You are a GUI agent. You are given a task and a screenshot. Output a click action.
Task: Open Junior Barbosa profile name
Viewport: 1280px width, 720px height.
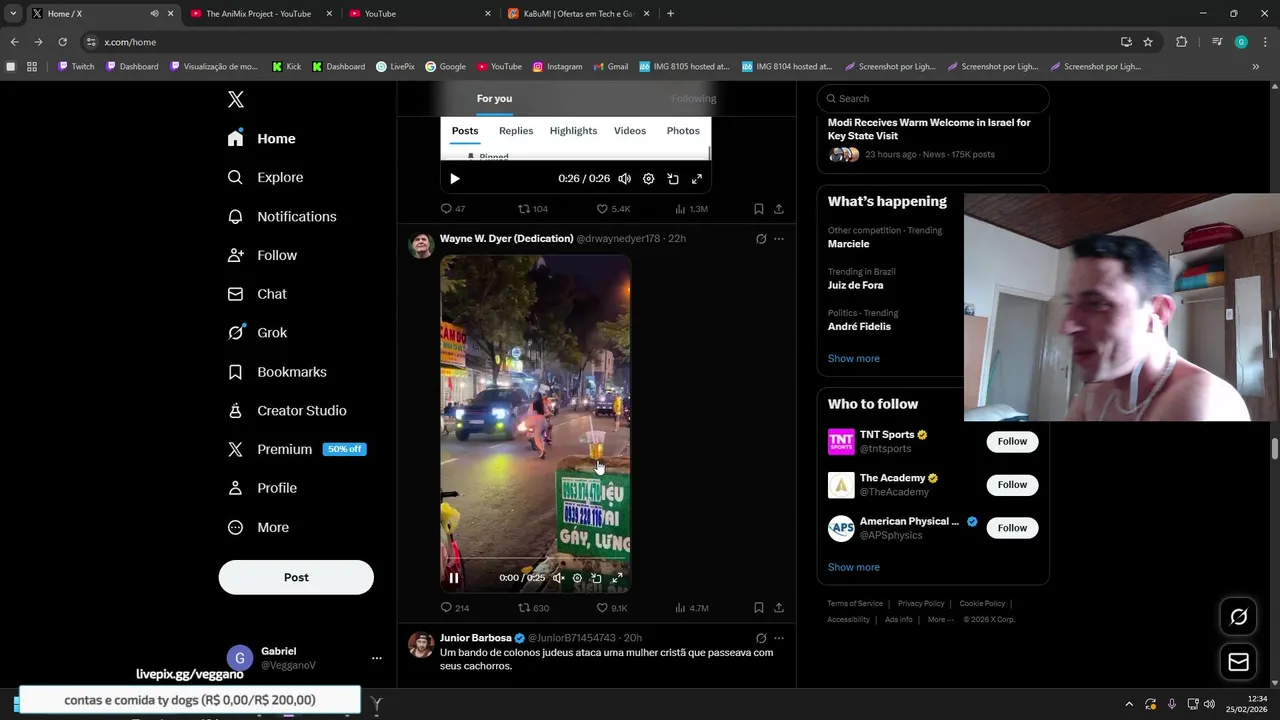(x=475, y=638)
